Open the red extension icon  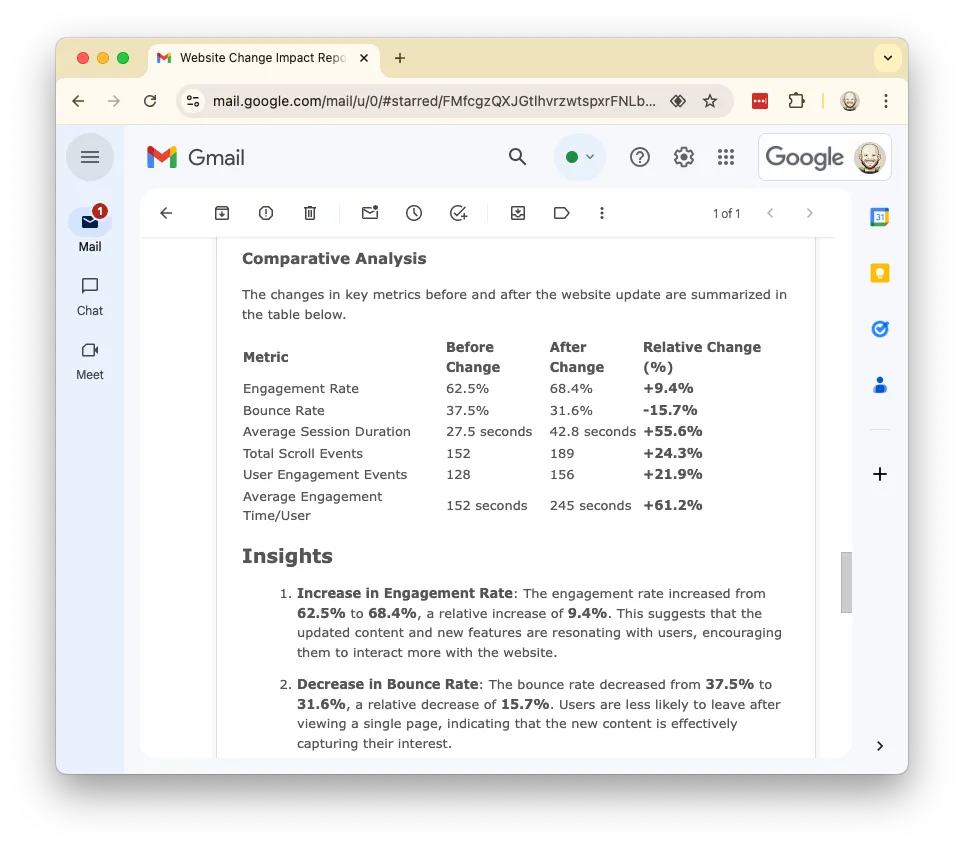[x=760, y=101]
